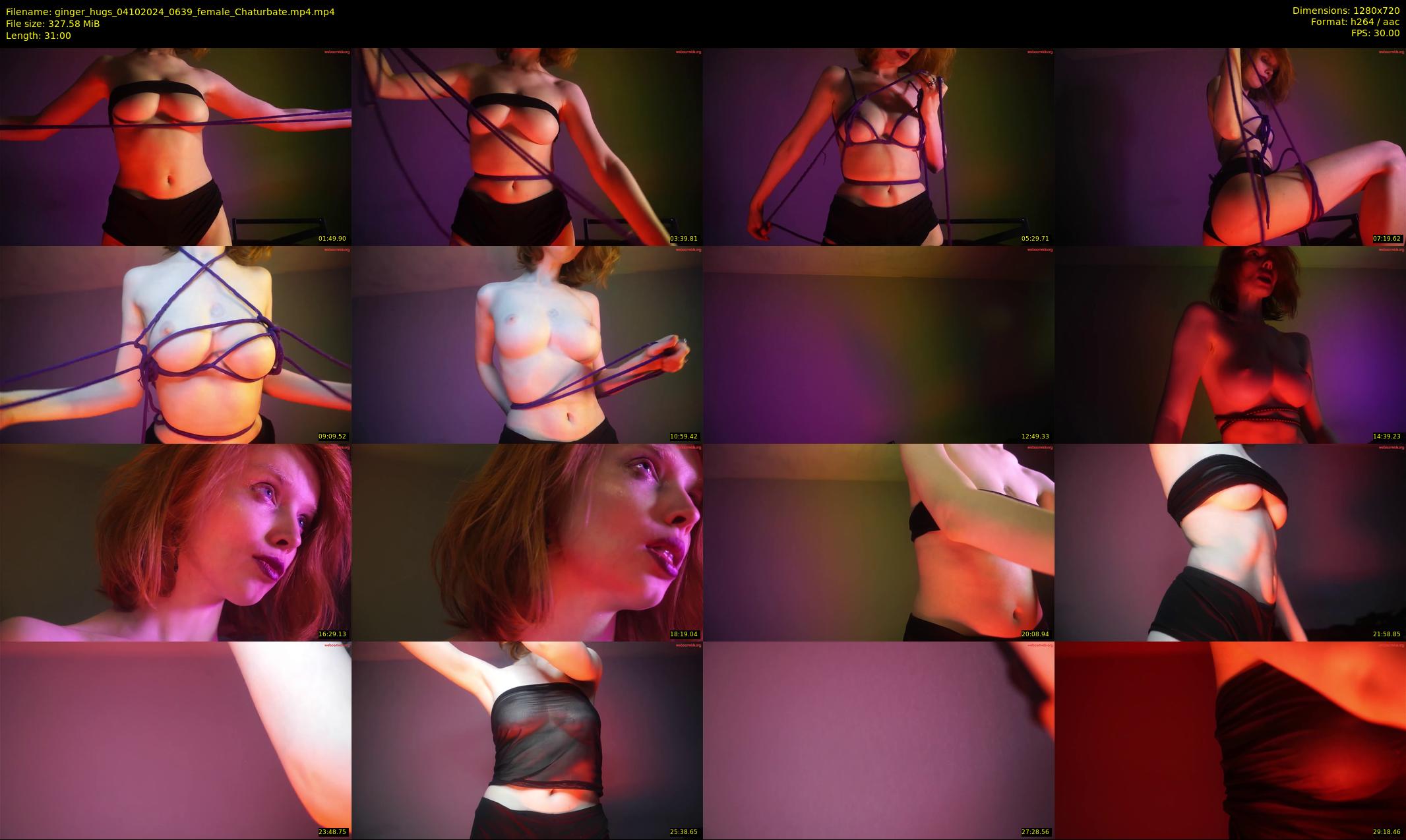Click the frame stamped 20:08.94
1406x840 pixels.
pyautogui.click(x=878, y=542)
